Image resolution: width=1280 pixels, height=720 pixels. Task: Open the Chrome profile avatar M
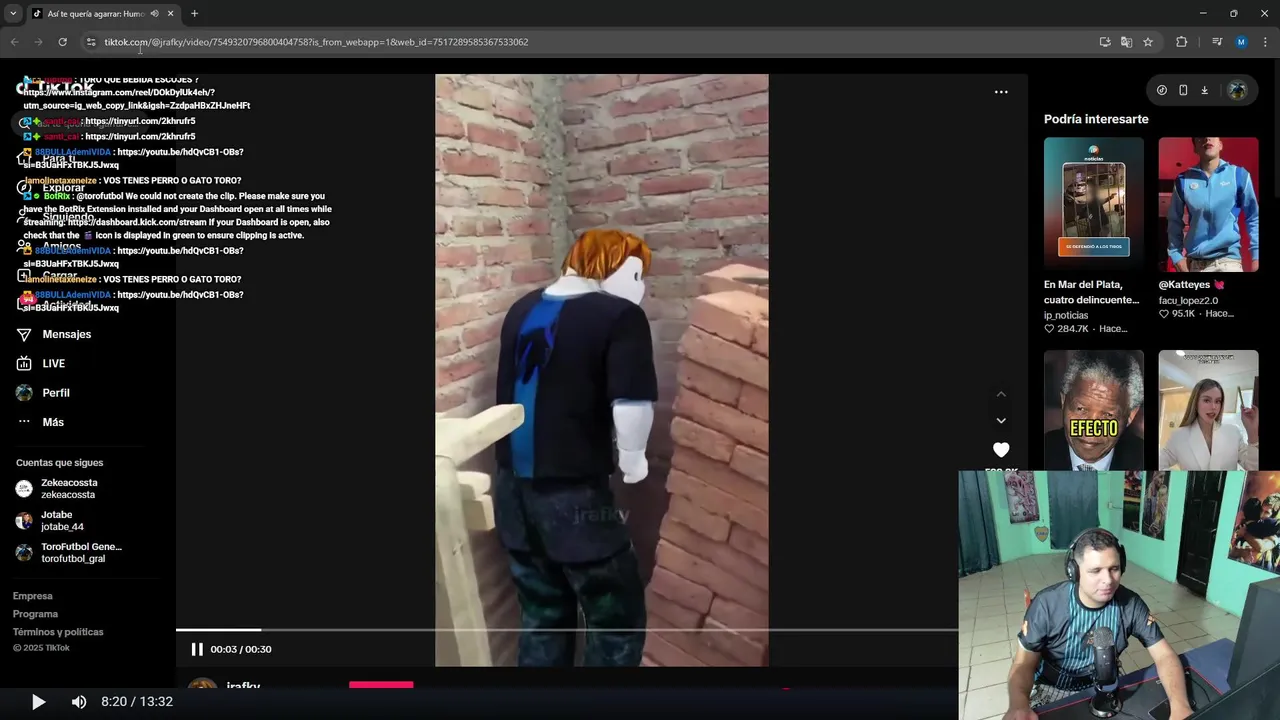click(1241, 42)
